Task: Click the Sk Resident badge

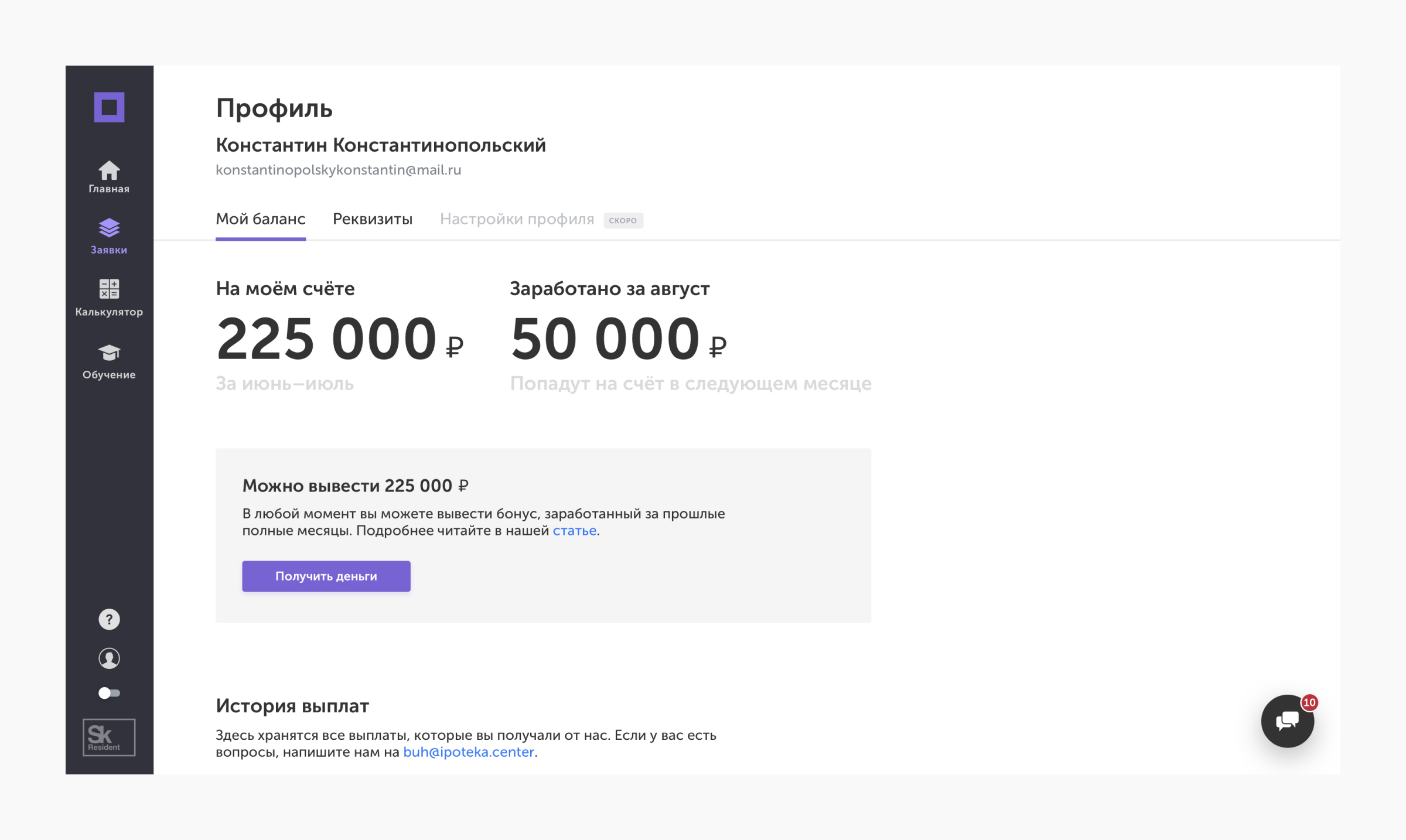Action: click(x=109, y=737)
